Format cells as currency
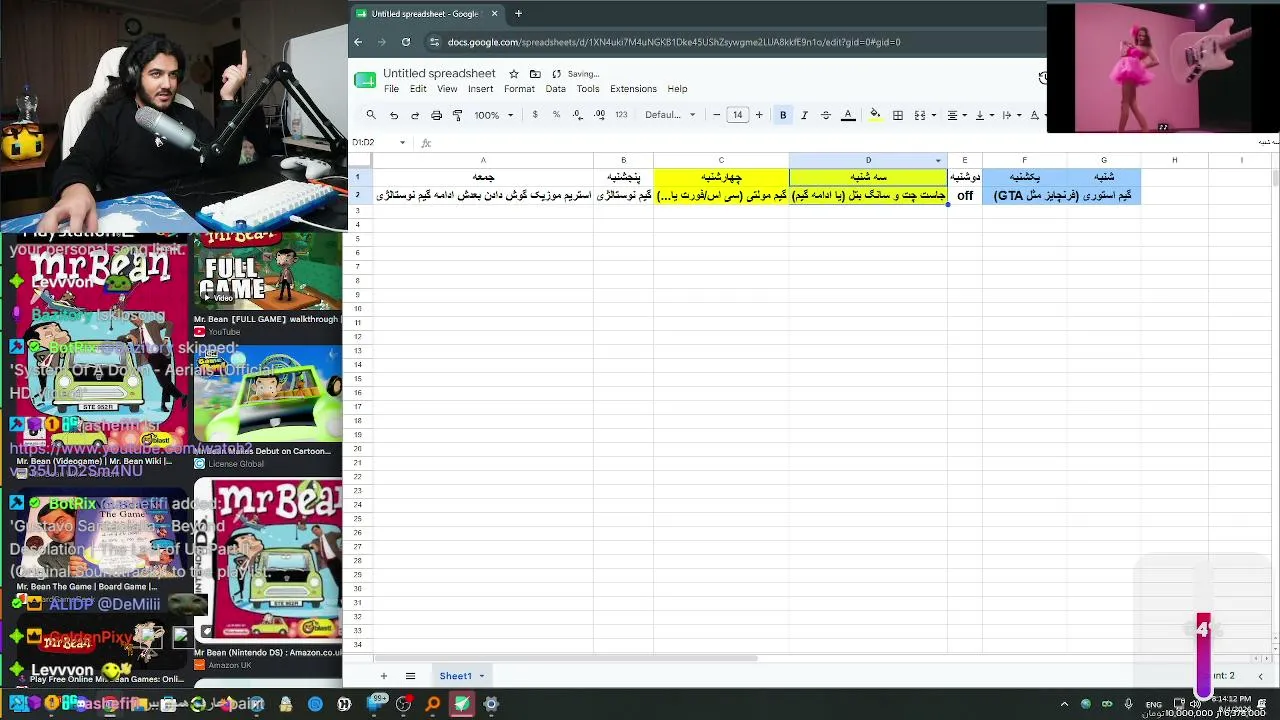1280x720 pixels. (535, 115)
